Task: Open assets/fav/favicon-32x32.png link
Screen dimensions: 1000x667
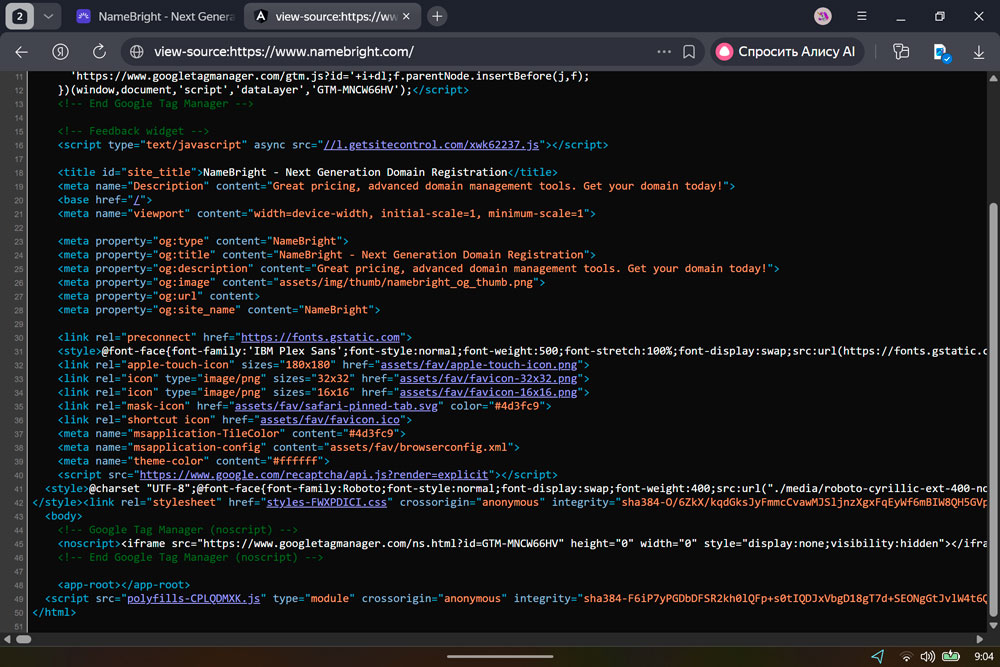Action: click(489, 378)
